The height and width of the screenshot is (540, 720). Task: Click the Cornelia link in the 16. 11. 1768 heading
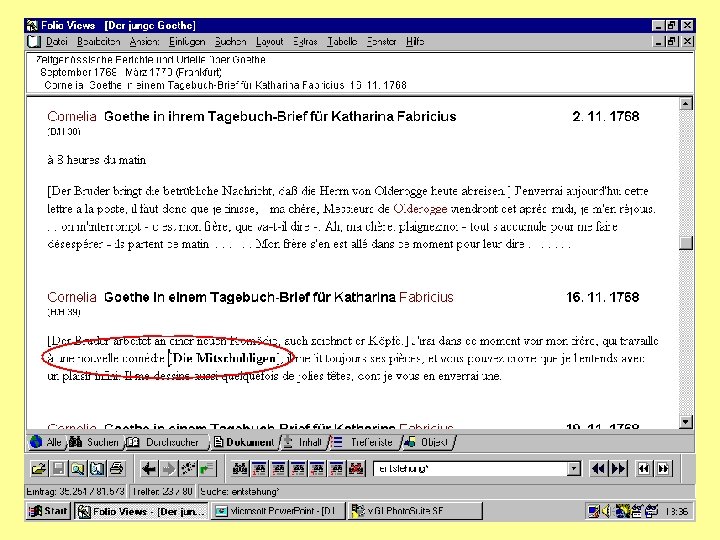[72, 297]
